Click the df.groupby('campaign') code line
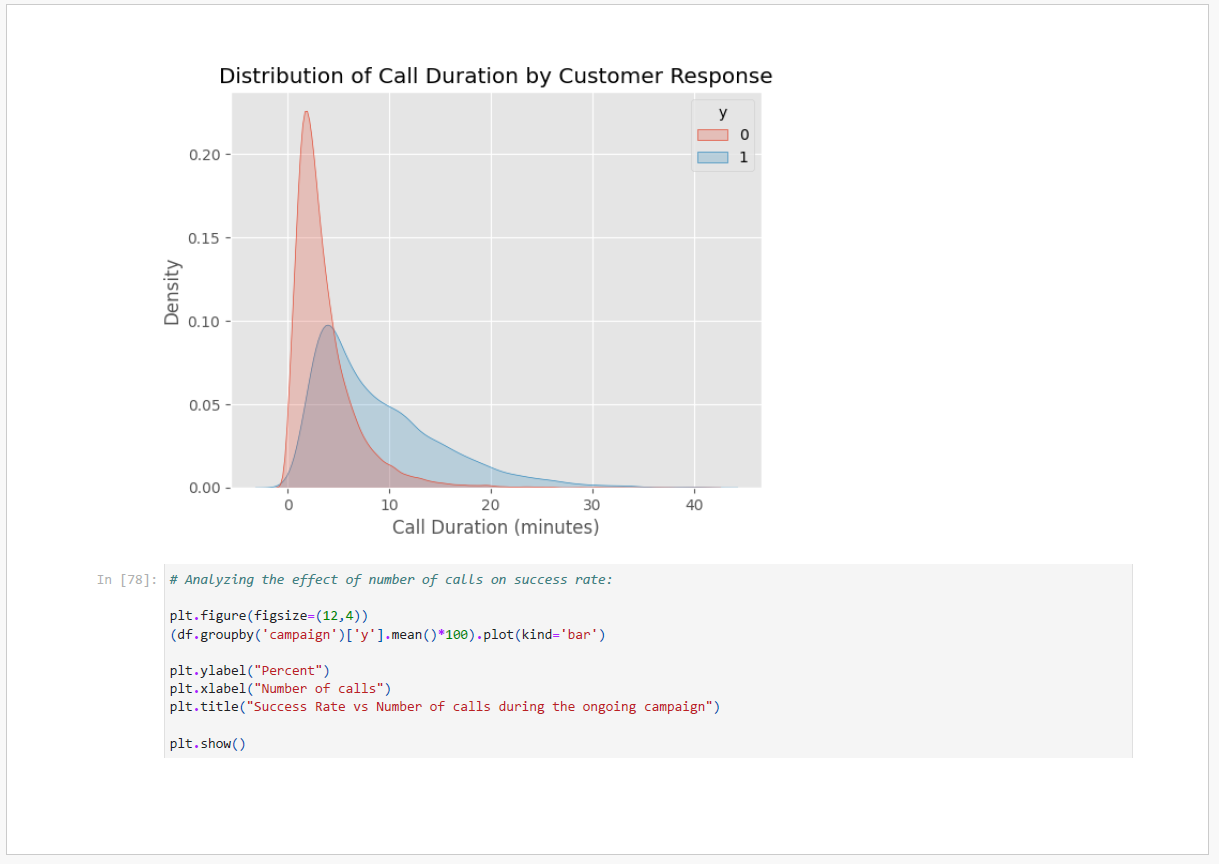1219x864 pixels. (x=387, y=634)
